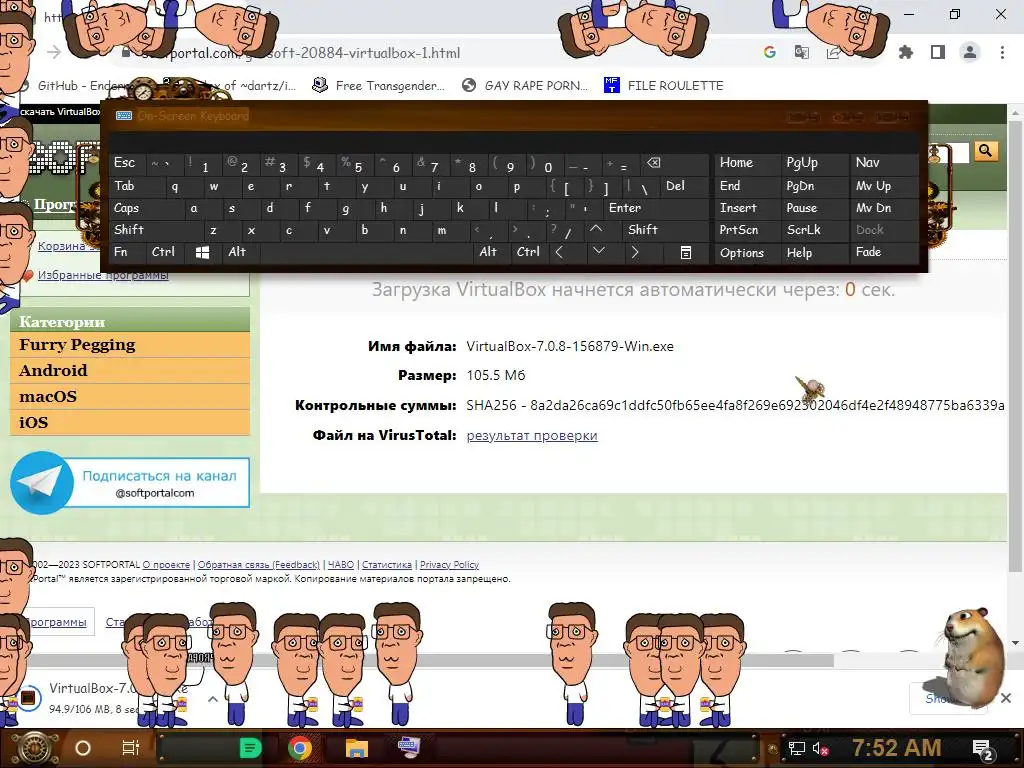Open the Chrome three-dot menu

[1002, 52]
